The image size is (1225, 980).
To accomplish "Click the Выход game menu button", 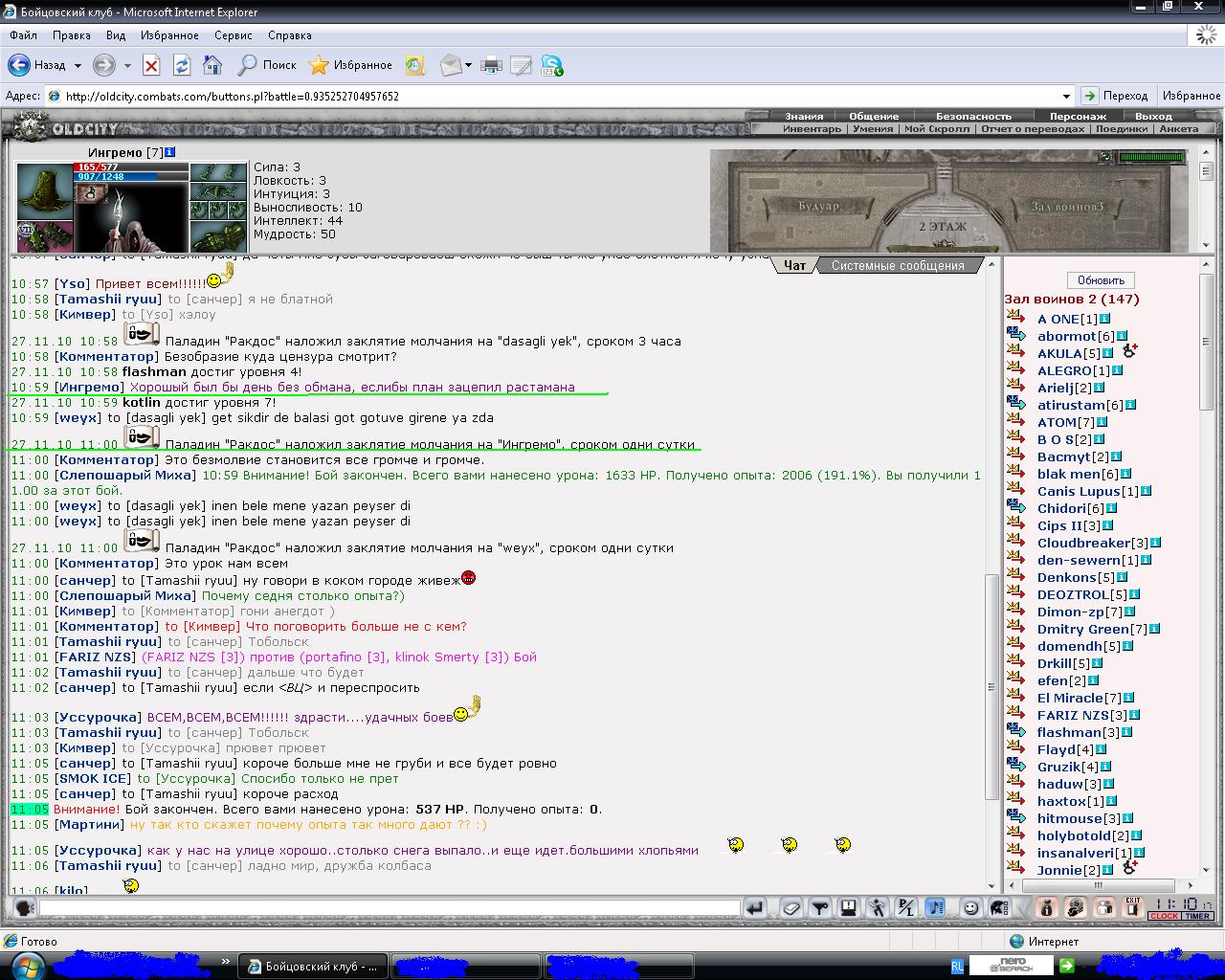I will 1153,116.
